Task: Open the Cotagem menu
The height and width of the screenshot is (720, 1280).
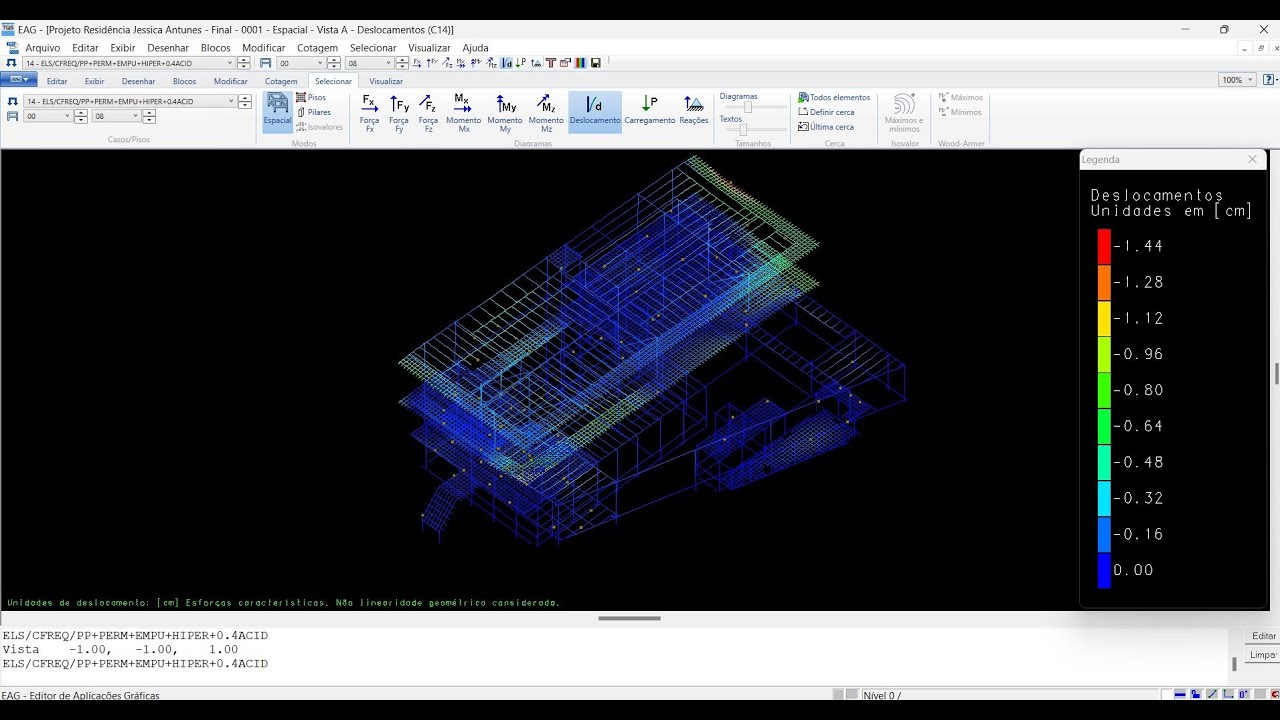Action: coord(317,48)
